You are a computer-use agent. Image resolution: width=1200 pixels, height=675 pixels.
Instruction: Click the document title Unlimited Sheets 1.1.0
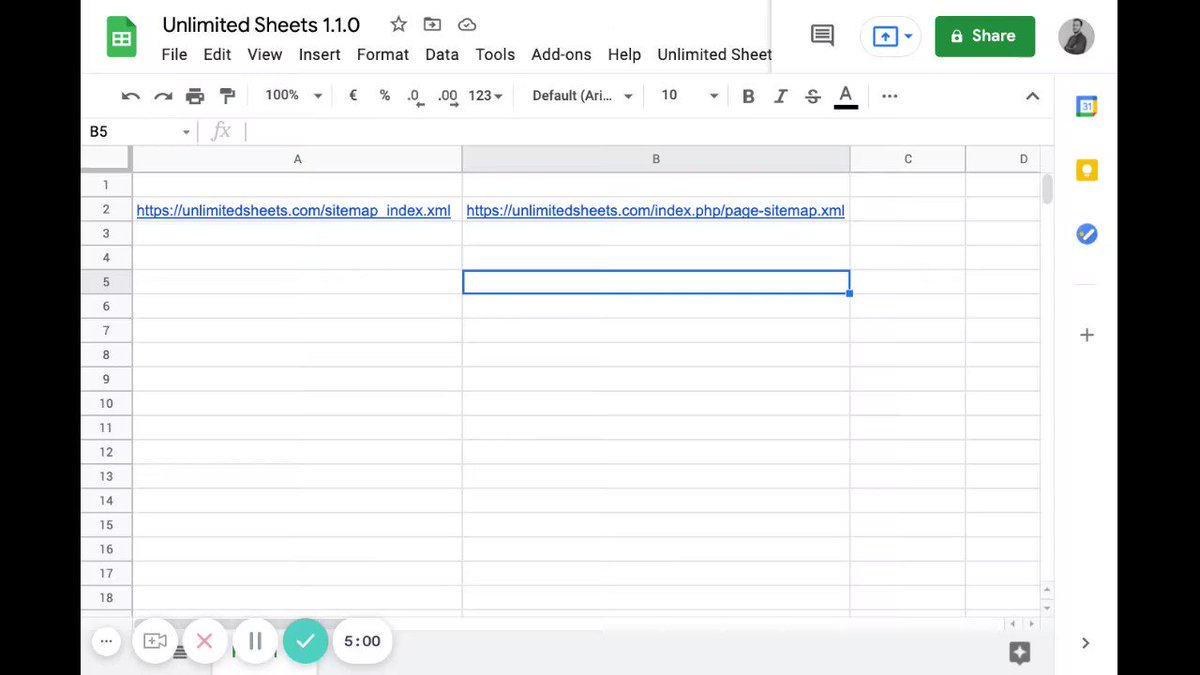coord(261,25)
